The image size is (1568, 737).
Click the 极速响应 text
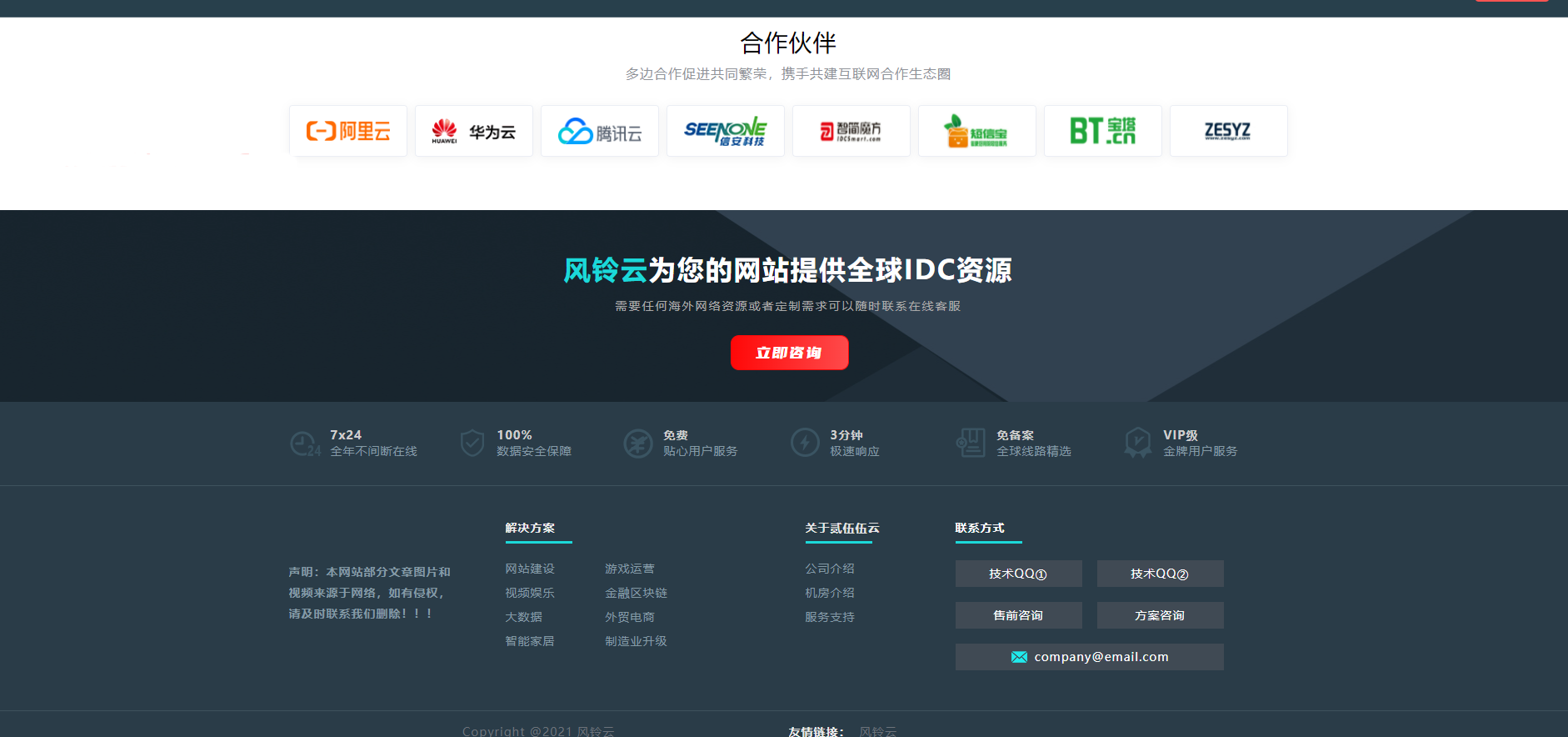[855, 451]
